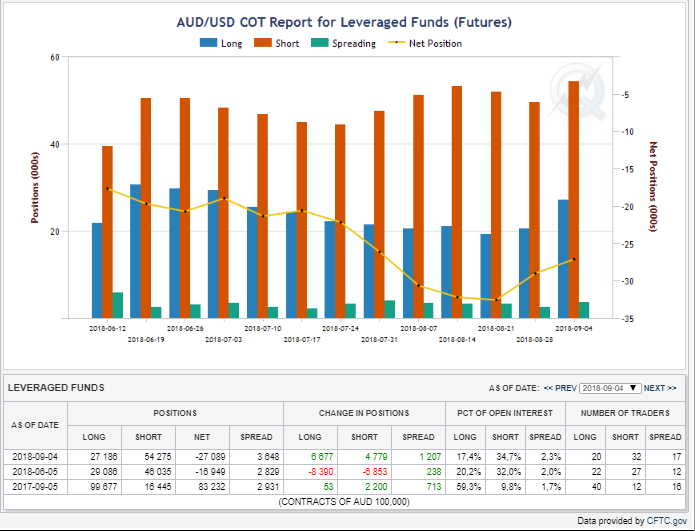This screenshot has height=531, width=695.
Task: Click the spread change value 1 207
Action: pyautogui.click(x=431, y=457)
